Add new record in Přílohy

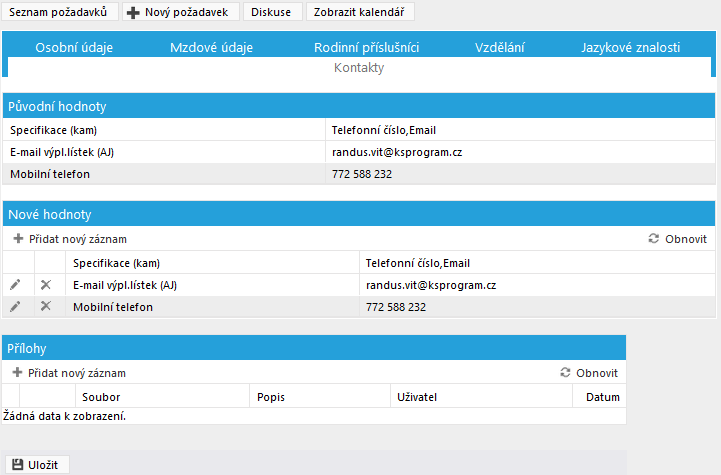[x=69, y=373]
